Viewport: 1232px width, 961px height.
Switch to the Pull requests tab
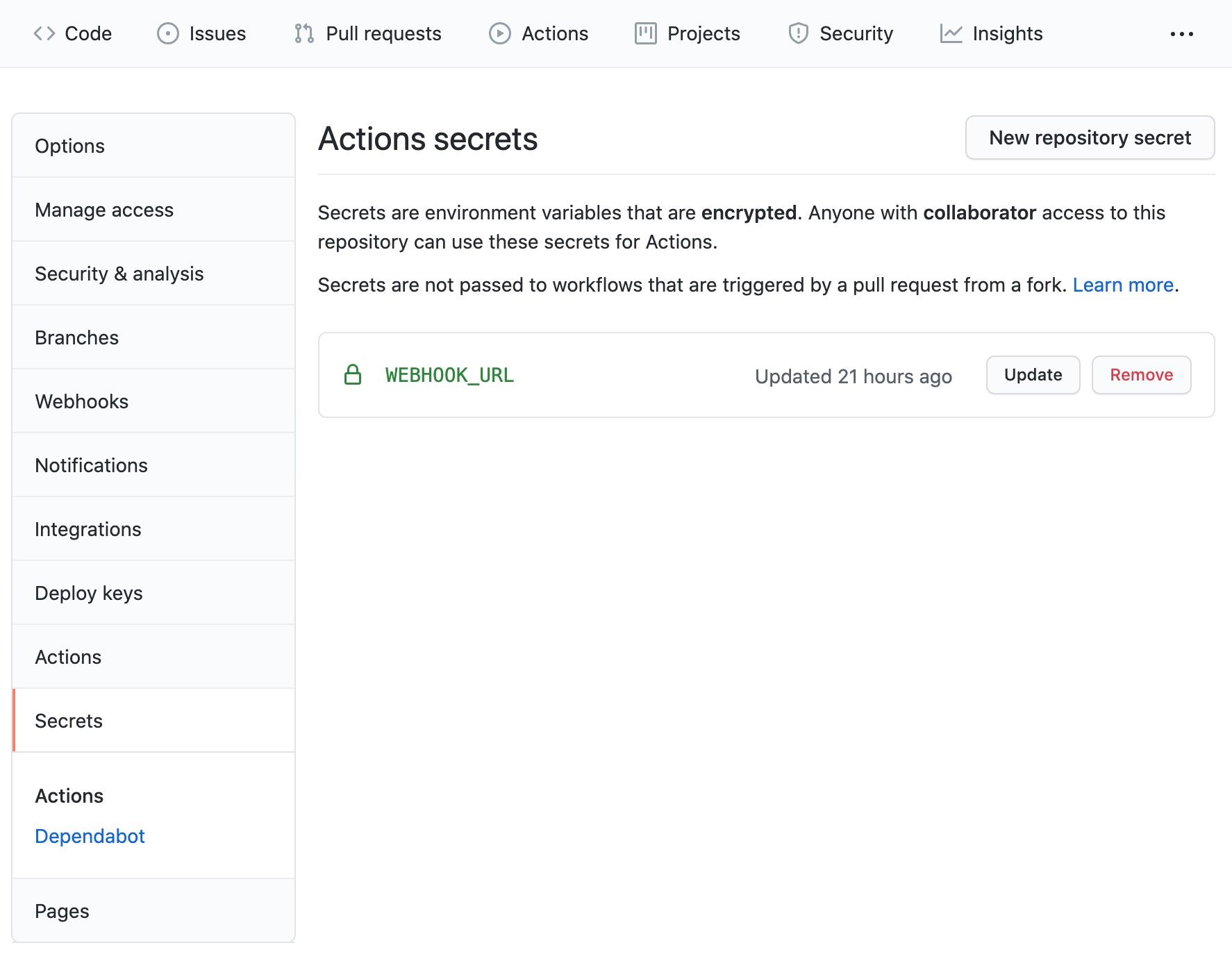tap(383, 33)
